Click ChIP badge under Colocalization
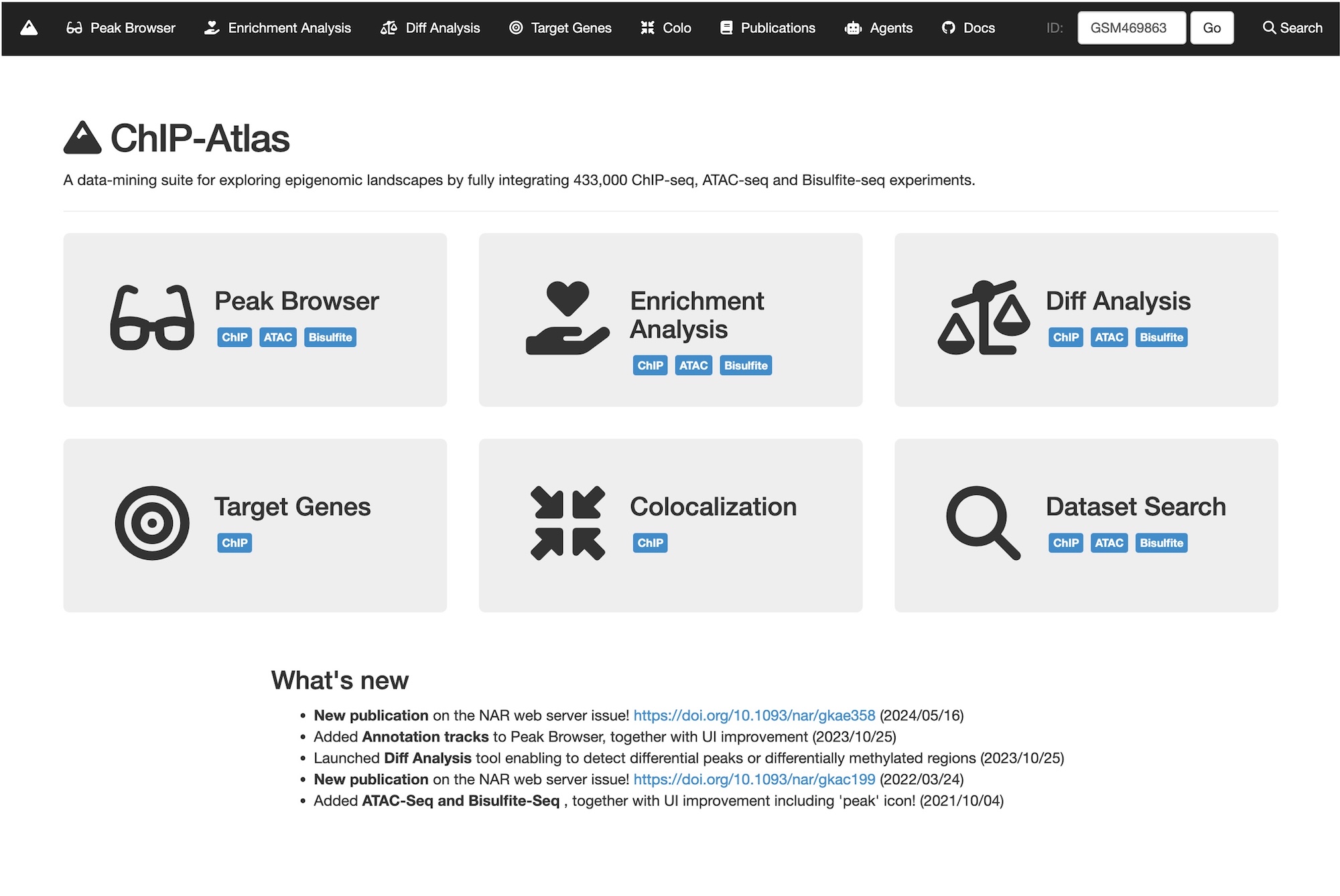 [649, 543]
